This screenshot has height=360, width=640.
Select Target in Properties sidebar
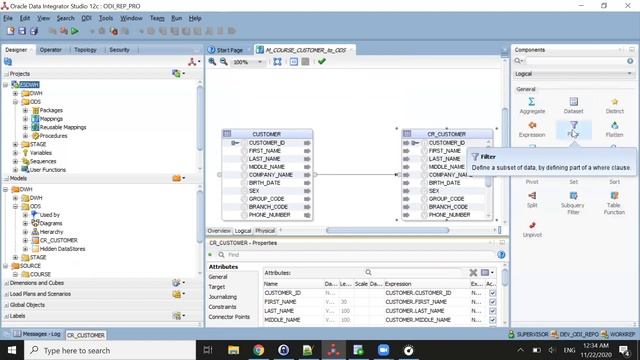(217, 287)
